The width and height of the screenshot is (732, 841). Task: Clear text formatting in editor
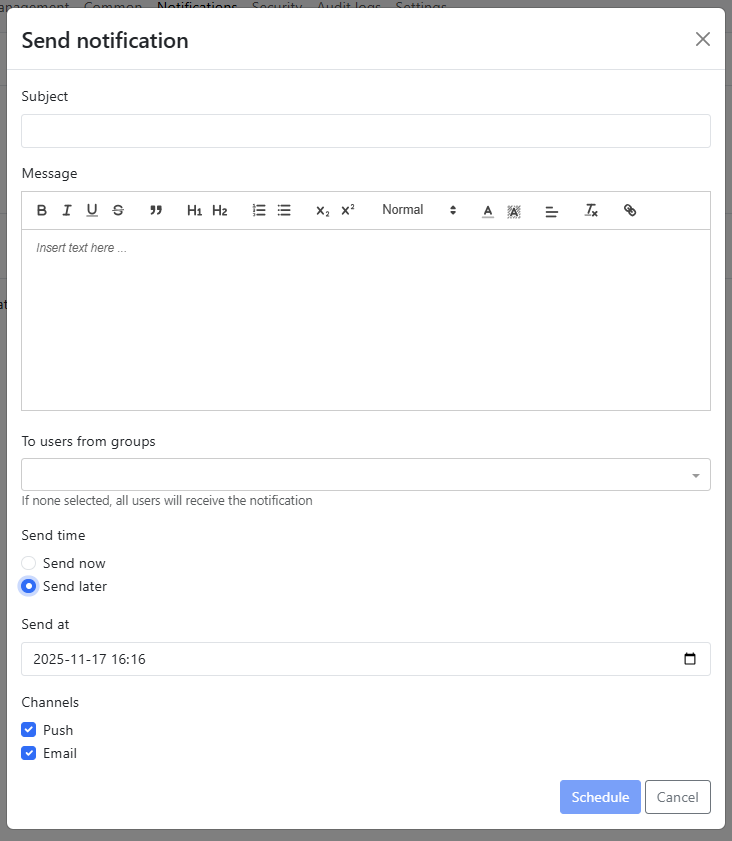point(591,211)
